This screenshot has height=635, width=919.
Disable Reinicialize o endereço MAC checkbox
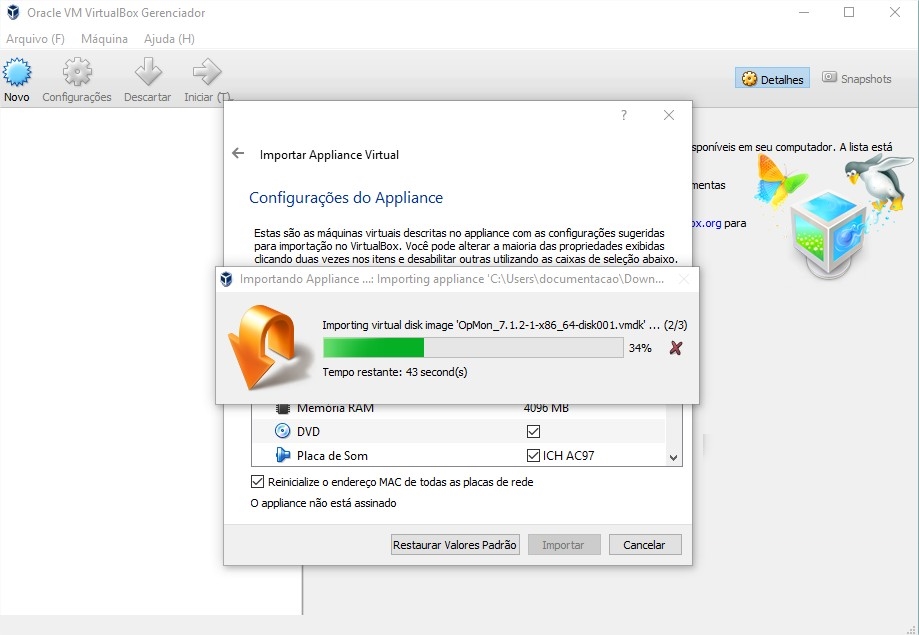[x=257, y=482]
